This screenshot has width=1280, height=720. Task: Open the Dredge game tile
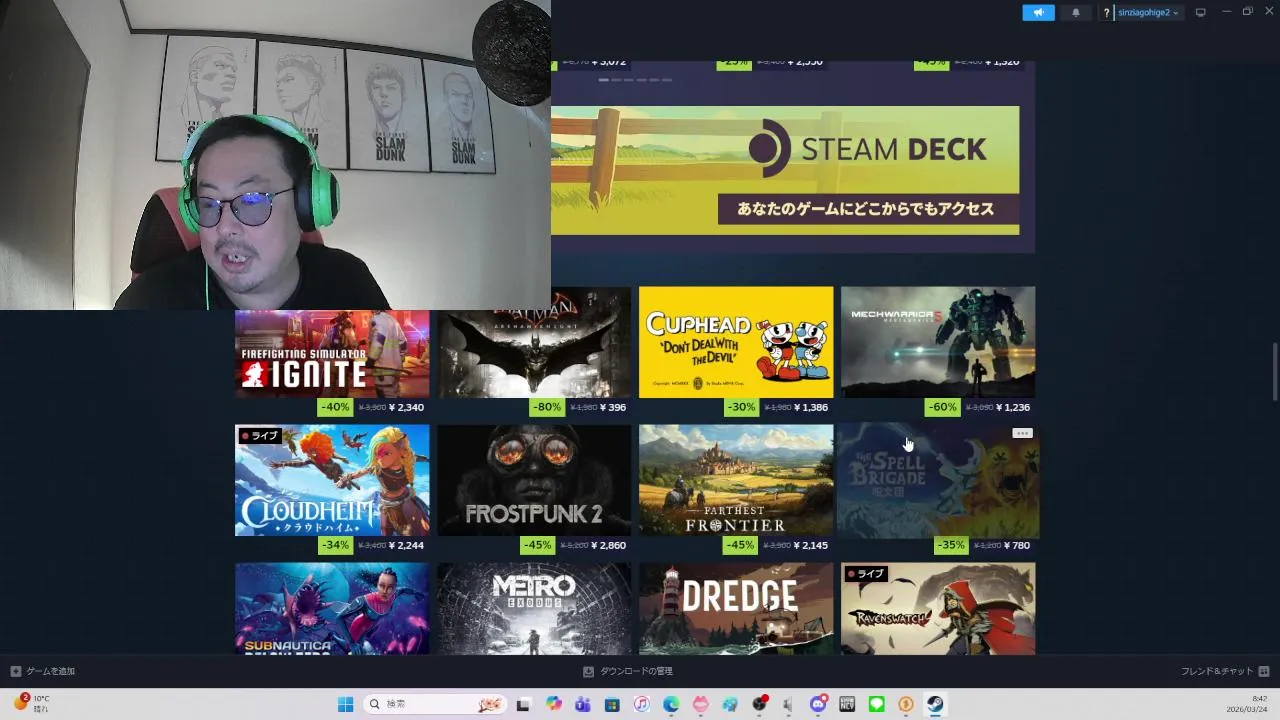point(736,608)
